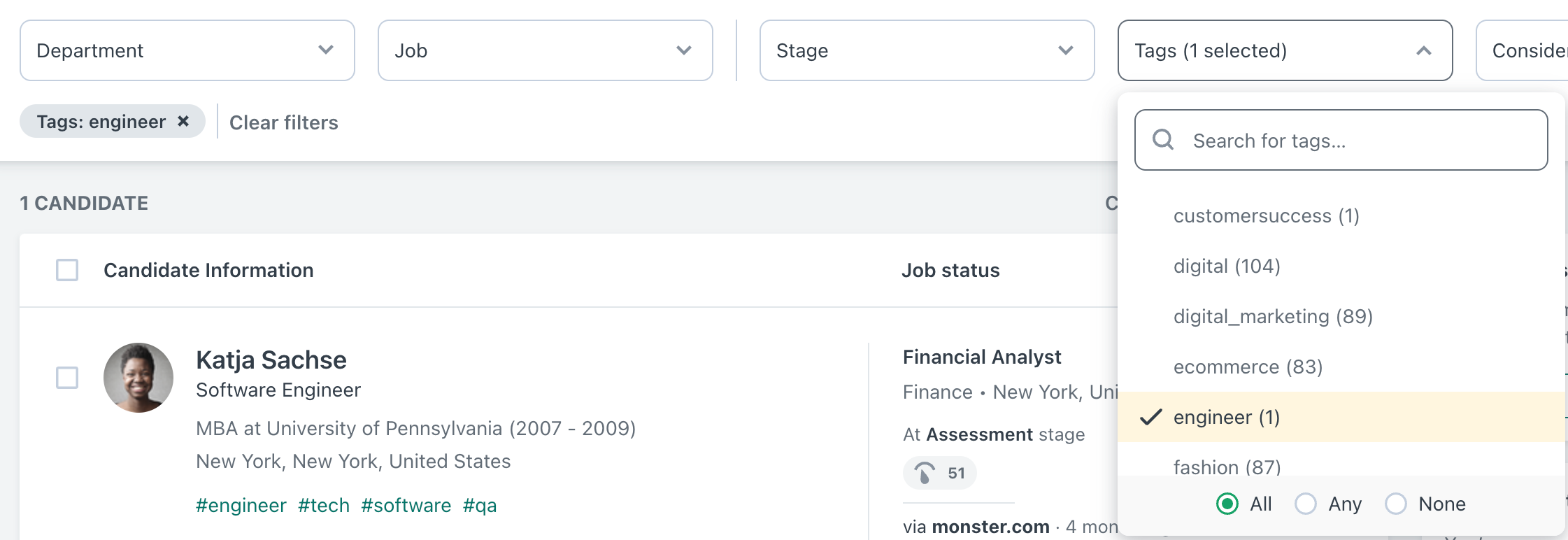The height and width of the screenshot is (540, 1568).
Task: Choose the Any tag matching option
Action: point(1306,504)
